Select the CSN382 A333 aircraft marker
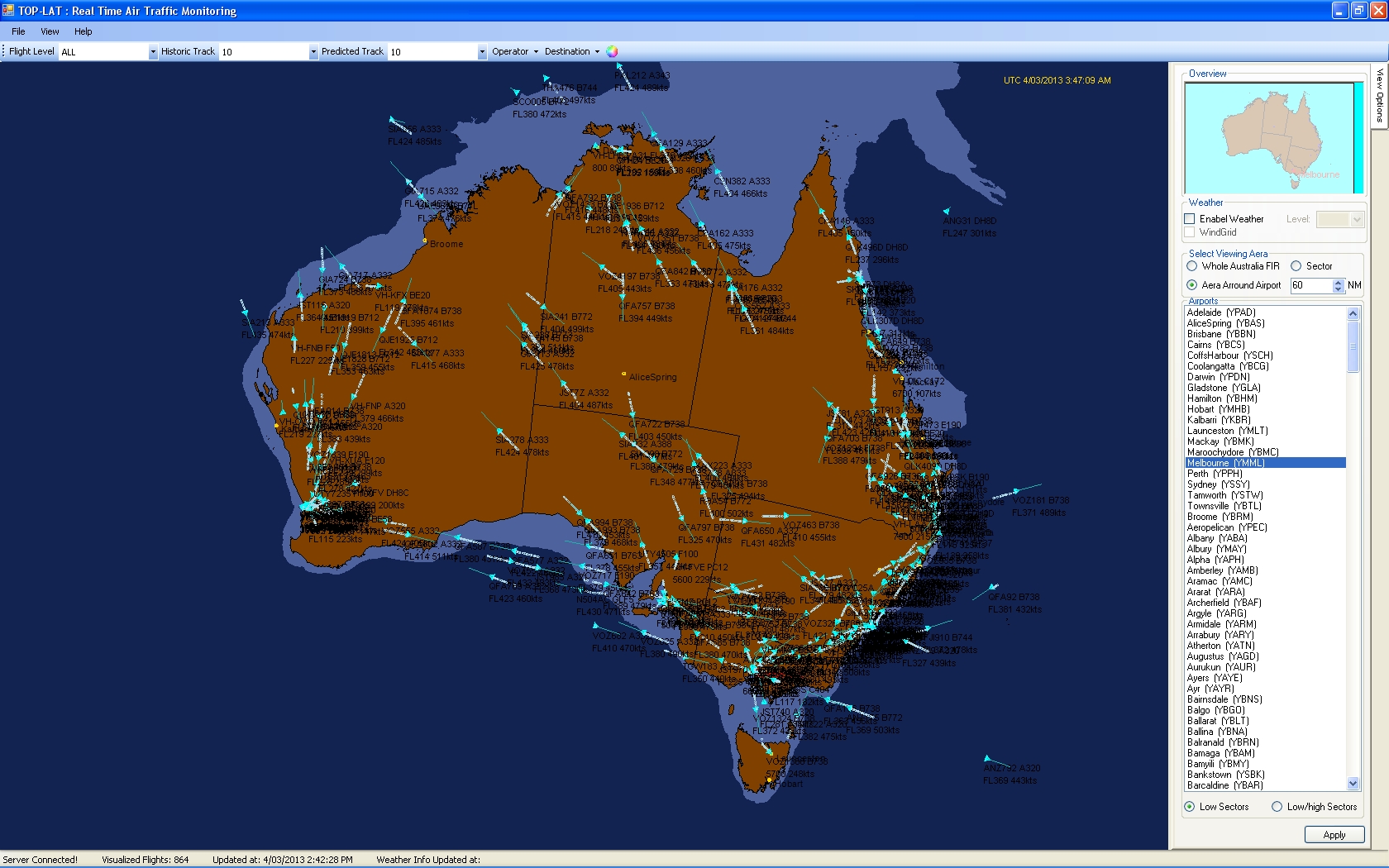 pyautogui.click(x=718, y=172)
